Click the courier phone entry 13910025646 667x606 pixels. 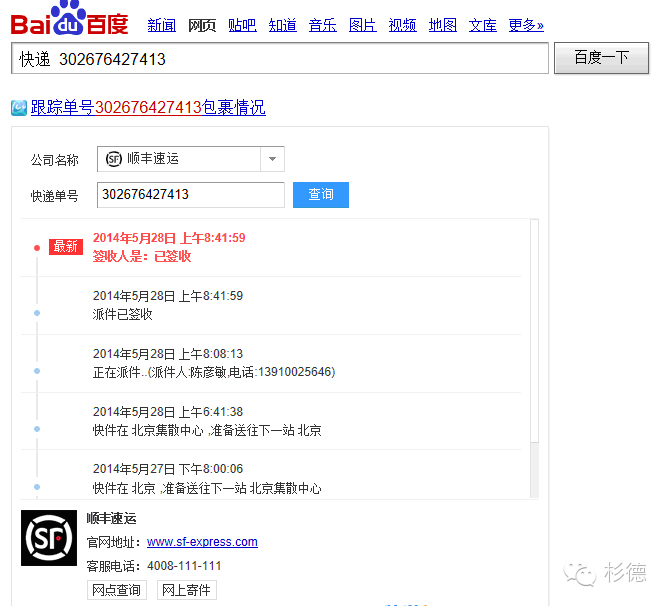(x=295, y=372)
